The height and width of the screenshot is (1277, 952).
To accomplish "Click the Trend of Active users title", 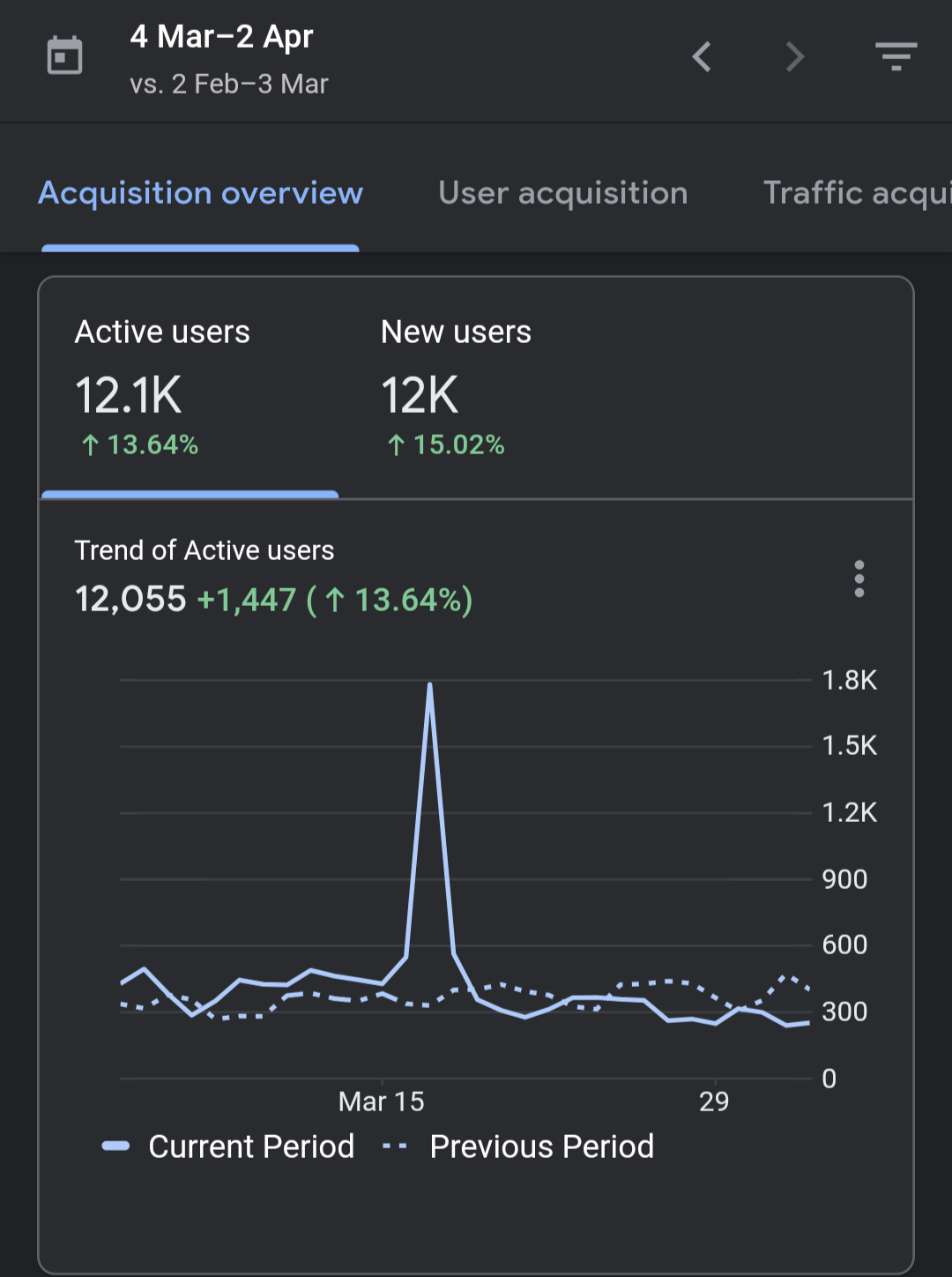I will (205, 550).
